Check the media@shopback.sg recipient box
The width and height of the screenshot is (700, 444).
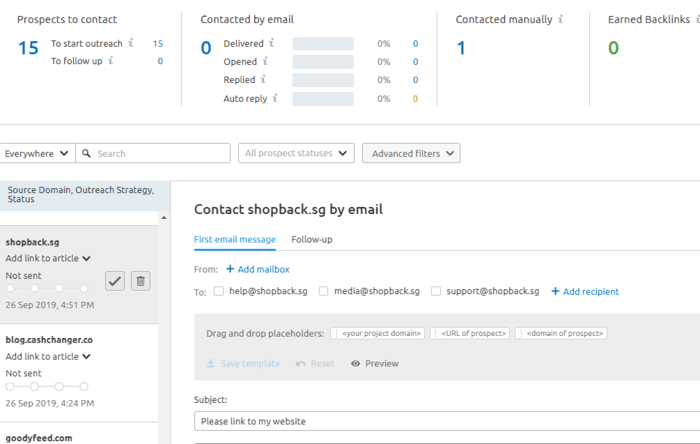point(324,291)
